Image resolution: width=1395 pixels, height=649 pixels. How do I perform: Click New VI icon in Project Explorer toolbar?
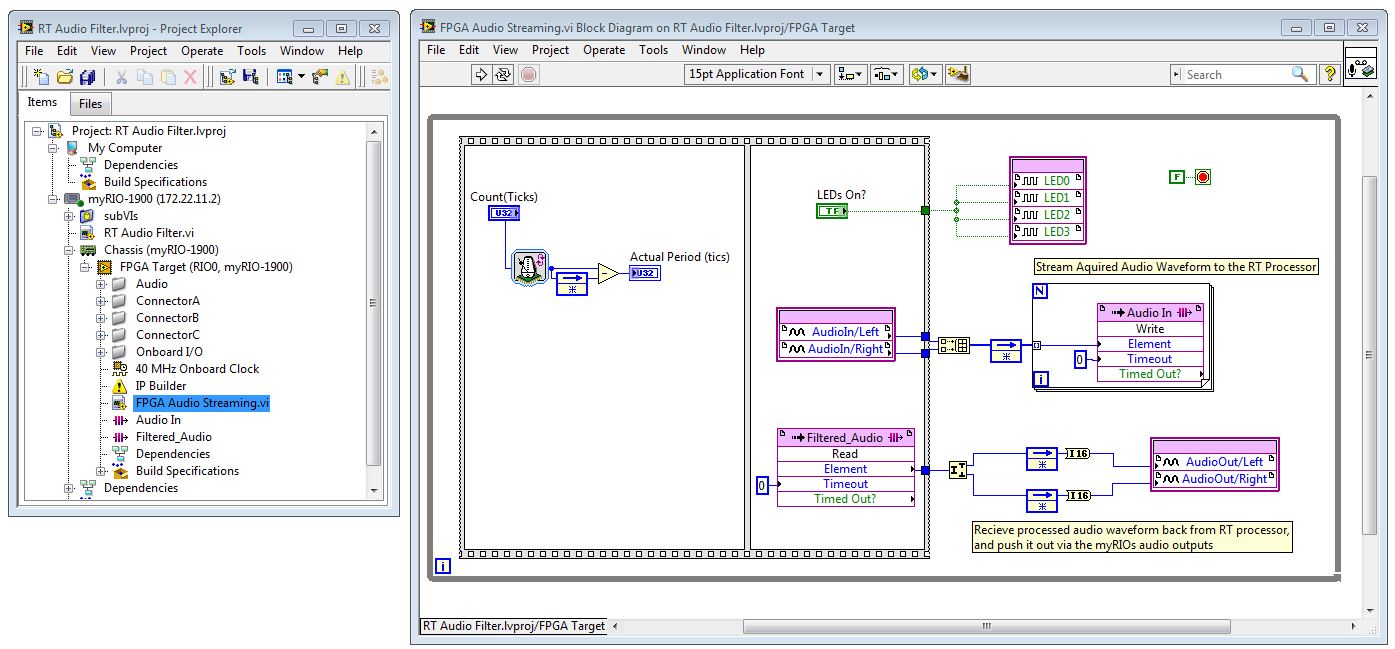click(40, 76)
